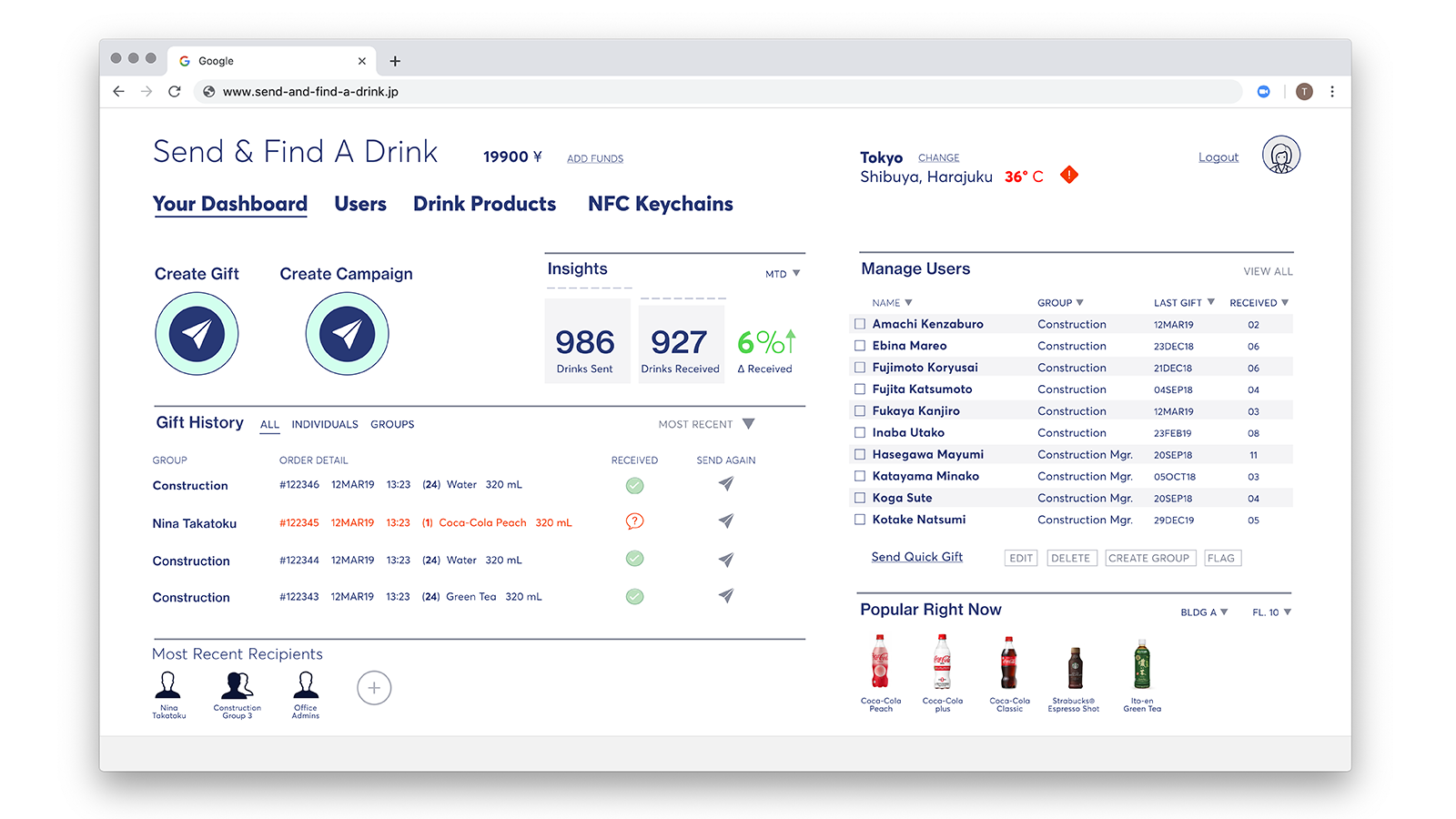This screenshot has height=819, width=1456.
Task: Go to the Drink Products tab
Action: (x=484, y=204)
